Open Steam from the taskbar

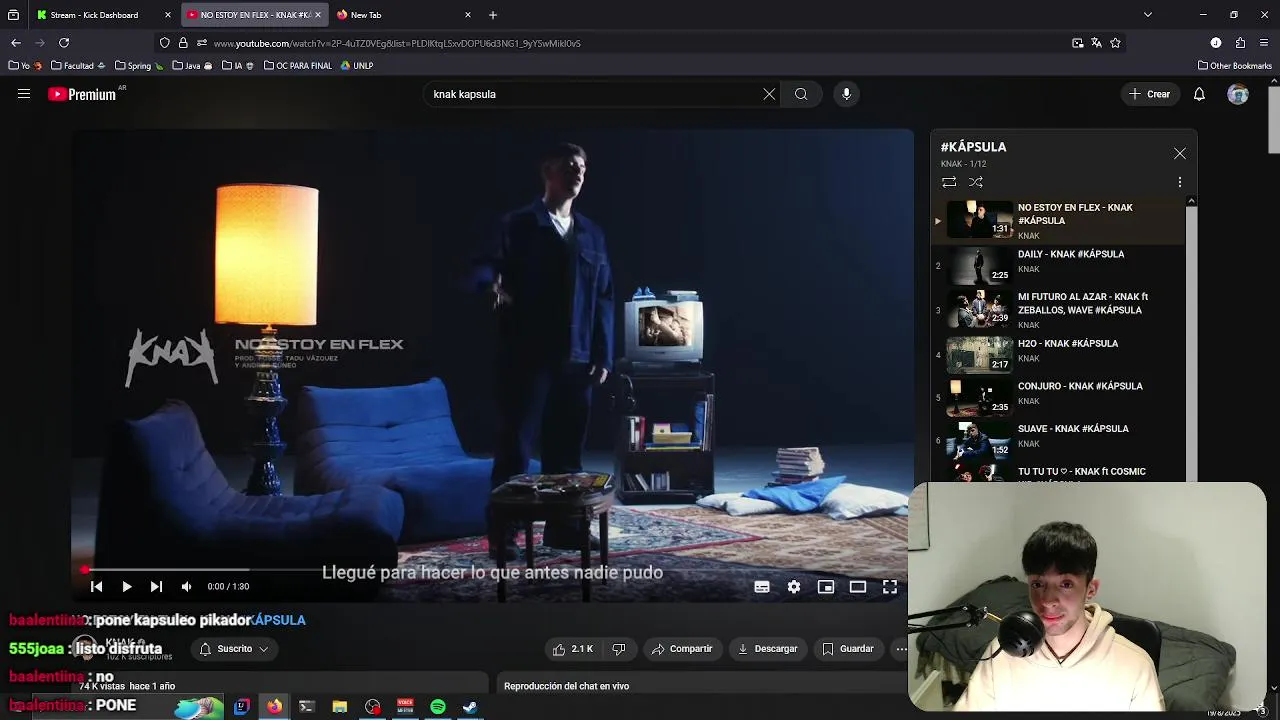(470, 707)
